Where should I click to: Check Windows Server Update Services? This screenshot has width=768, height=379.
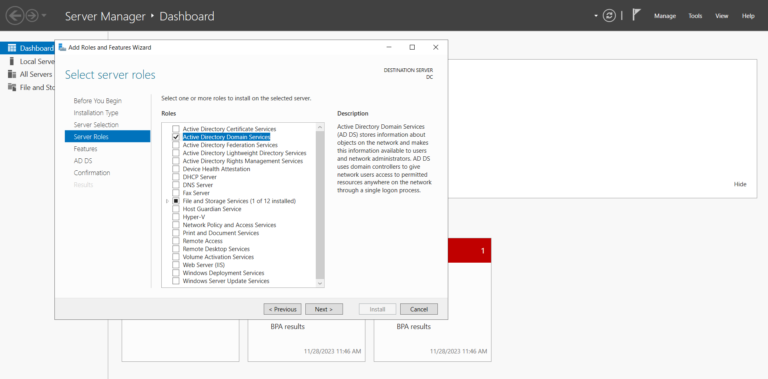[x=176, y=281]
